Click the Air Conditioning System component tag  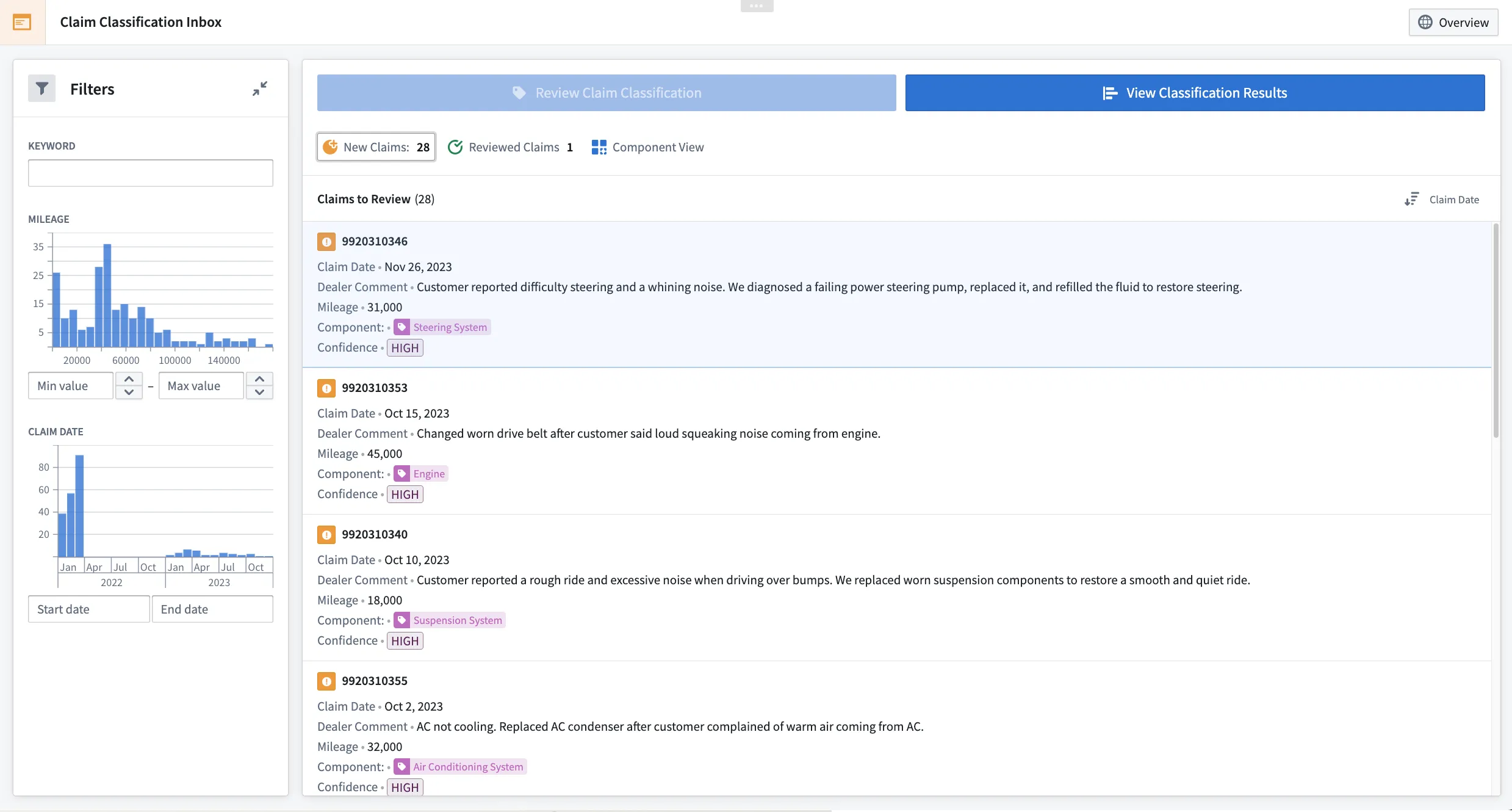click(x=461, y=767)
